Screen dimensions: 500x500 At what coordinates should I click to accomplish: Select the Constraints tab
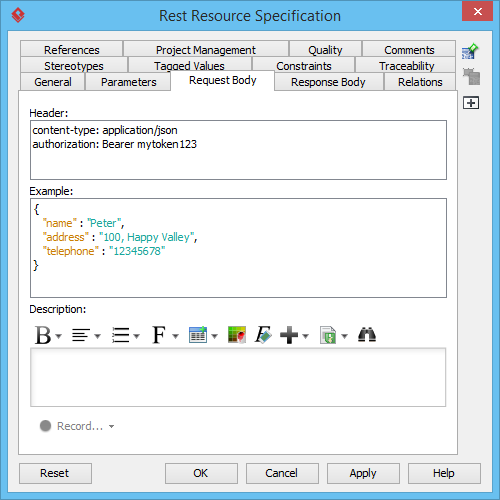tap(304, 65)
